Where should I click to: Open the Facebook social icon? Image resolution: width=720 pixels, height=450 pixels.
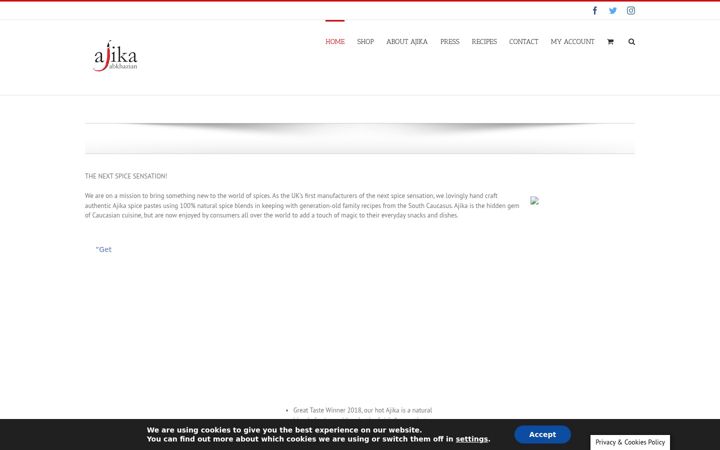click(595, 11)
